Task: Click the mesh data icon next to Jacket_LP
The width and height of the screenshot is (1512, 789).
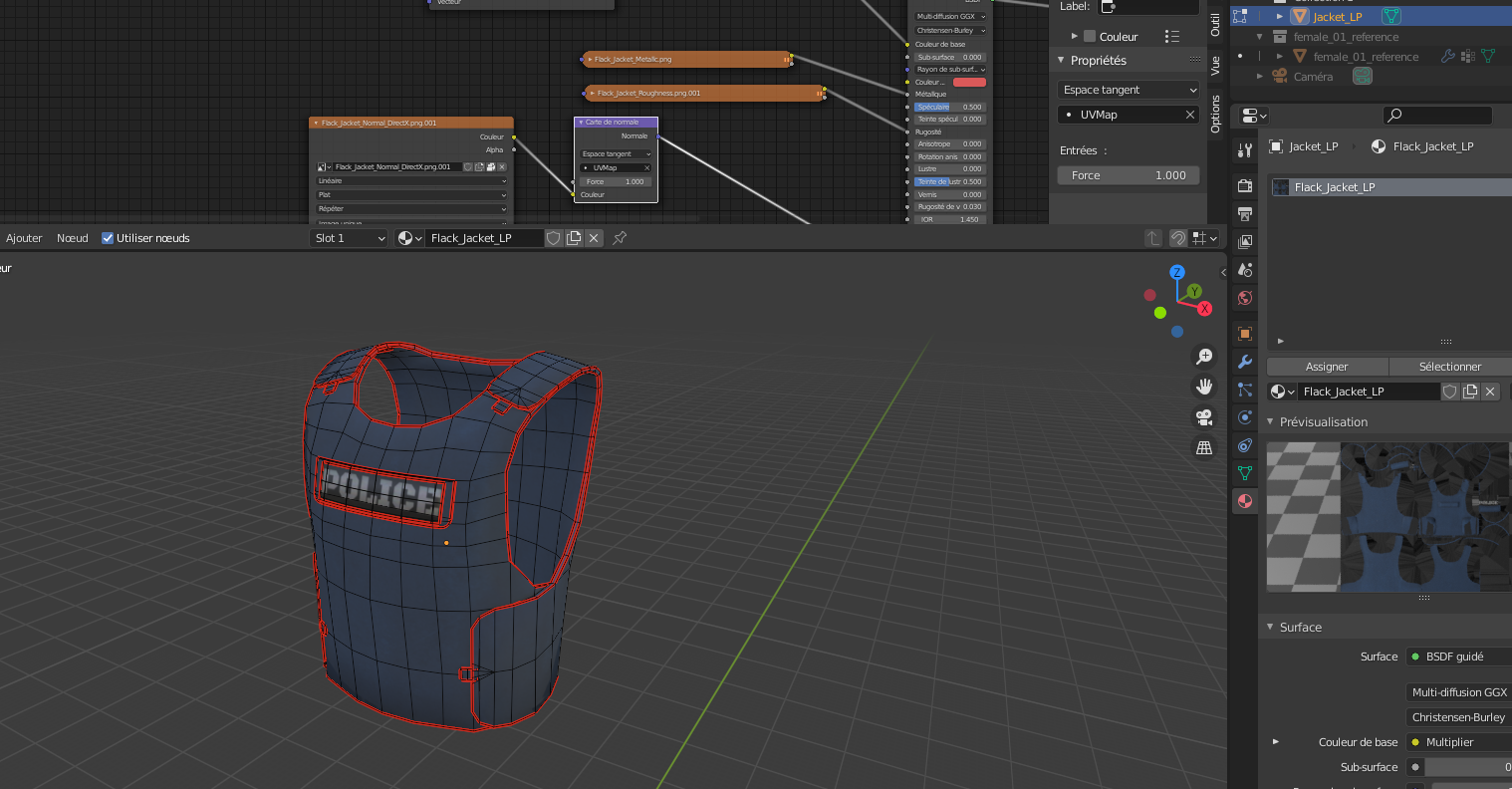Action: (x=1391, y=16)
